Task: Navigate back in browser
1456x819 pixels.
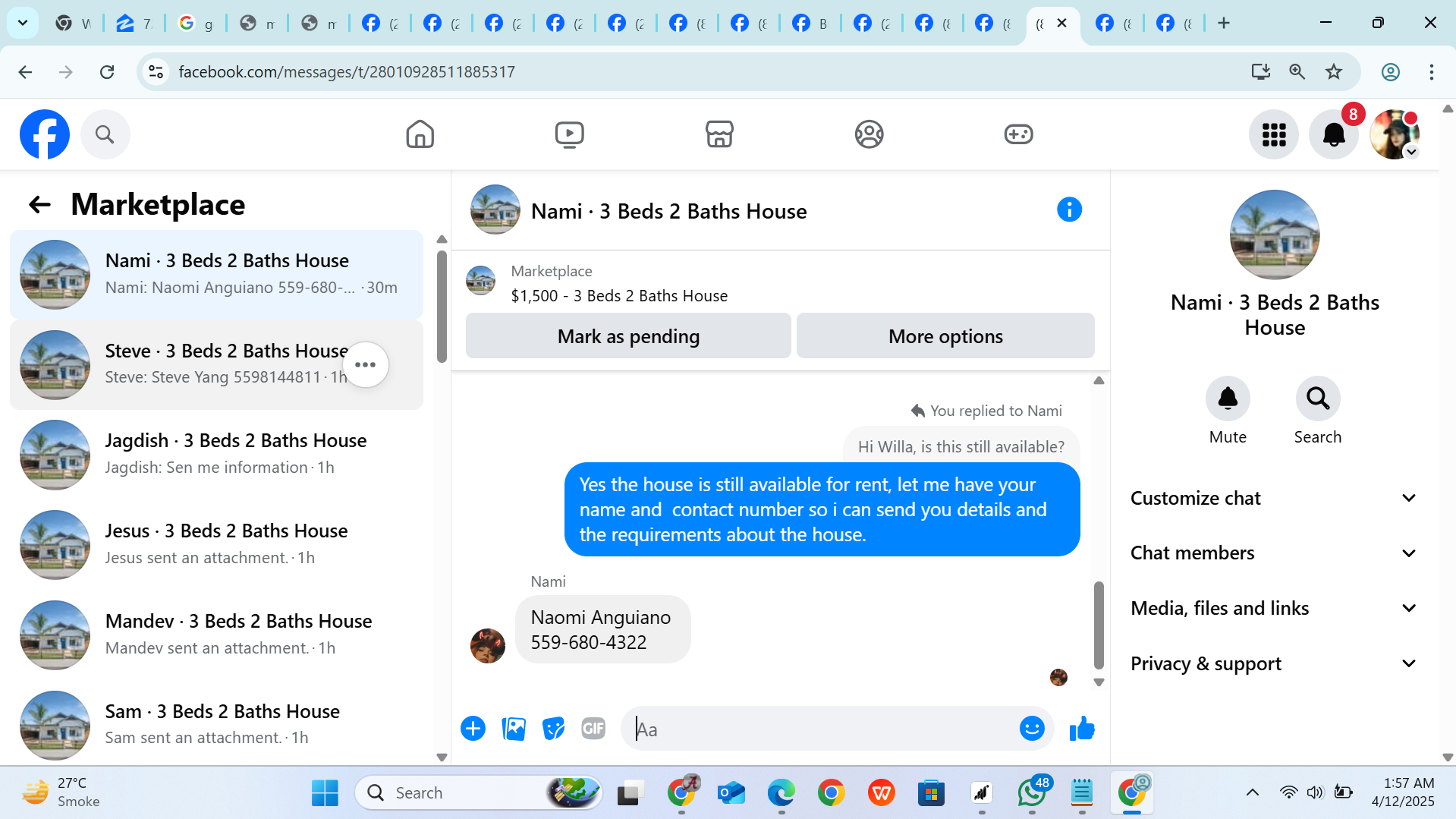Action: pos(25,72)
